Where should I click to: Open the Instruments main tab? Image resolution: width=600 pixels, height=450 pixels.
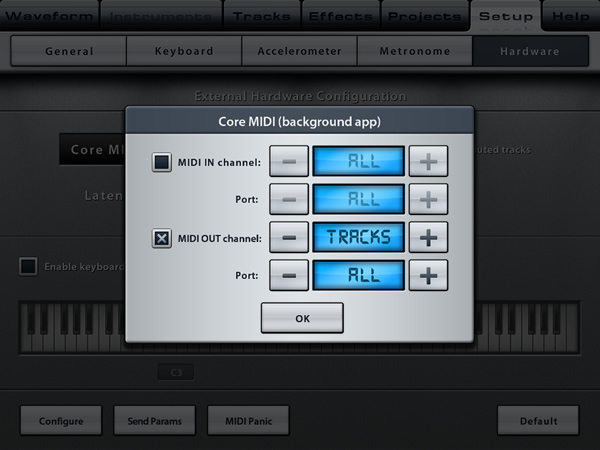coord(161,15)
